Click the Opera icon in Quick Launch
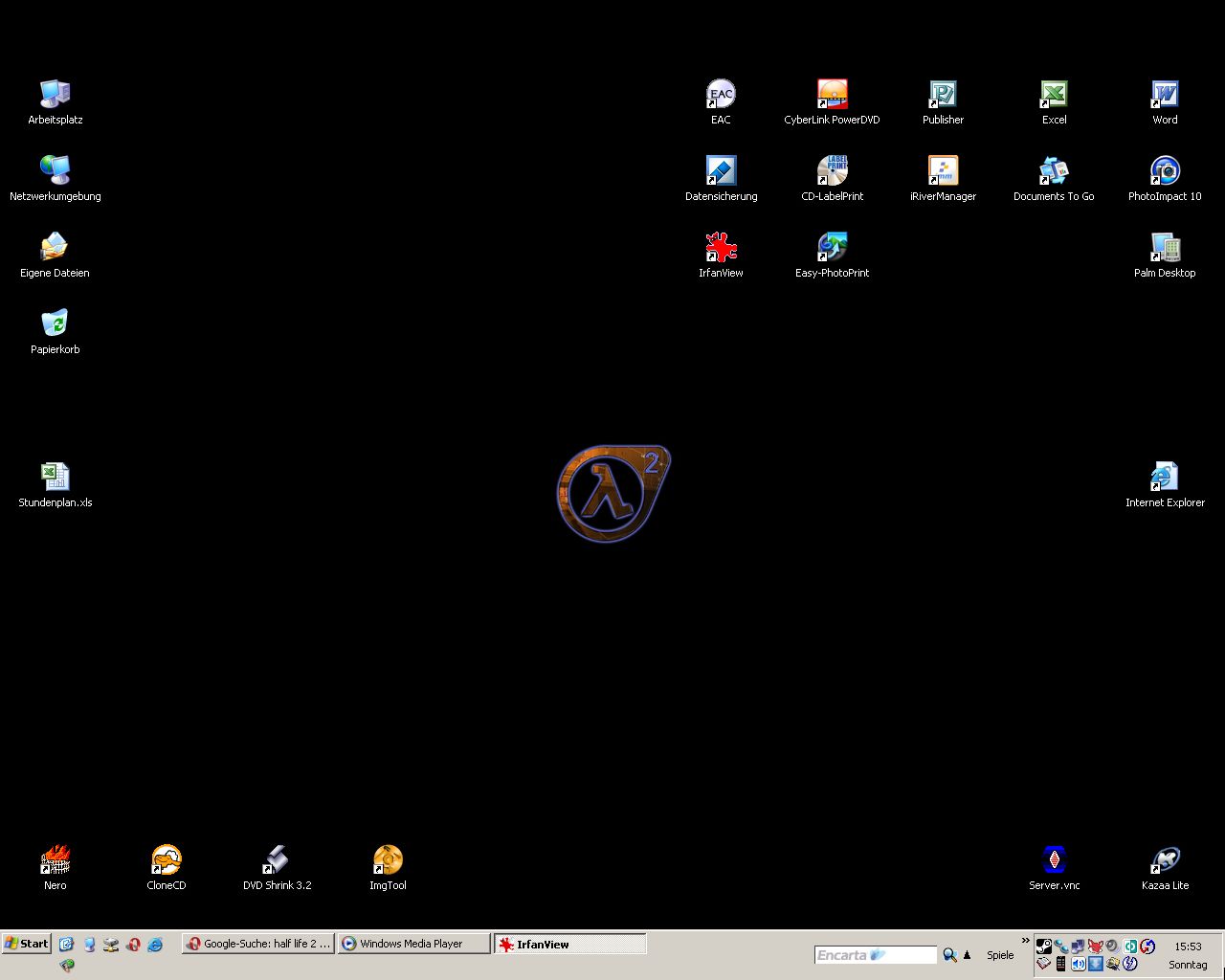Image resolution: width=1225 pixels, height=980 pixels. click(133, 945)
